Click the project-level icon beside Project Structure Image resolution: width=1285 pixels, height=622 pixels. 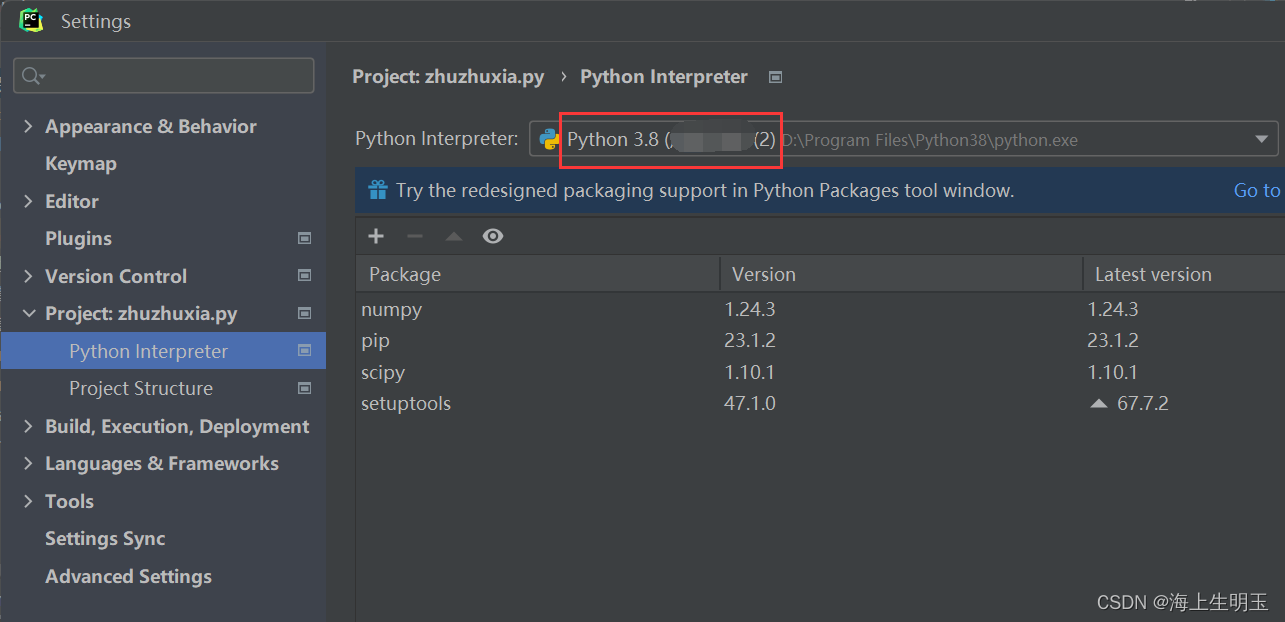[x=305, y=388]
